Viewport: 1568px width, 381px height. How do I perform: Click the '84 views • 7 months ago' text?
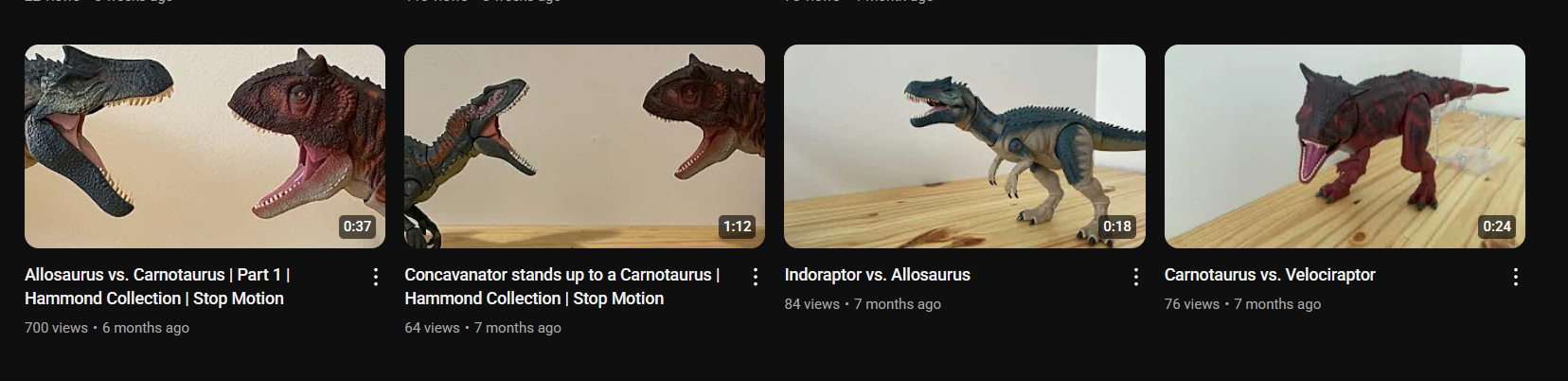point(863,304)
